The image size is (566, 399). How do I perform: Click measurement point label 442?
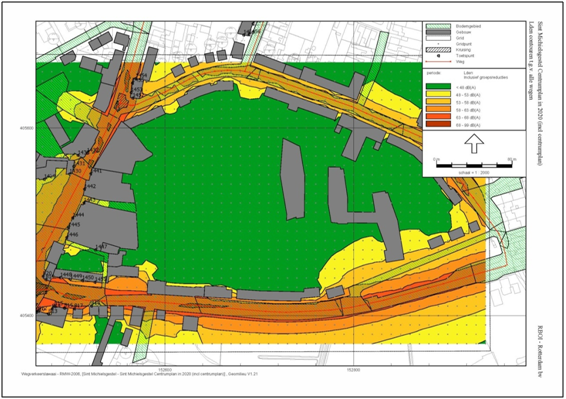click(91, 186)
